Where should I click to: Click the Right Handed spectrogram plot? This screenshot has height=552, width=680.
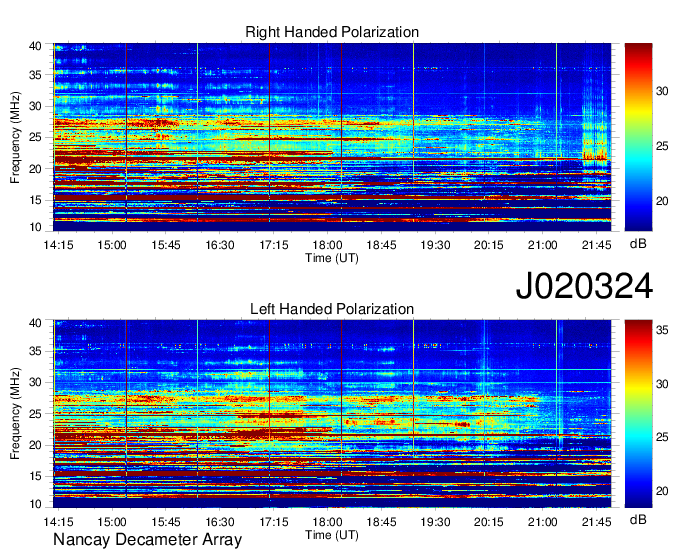coord(332,137)
